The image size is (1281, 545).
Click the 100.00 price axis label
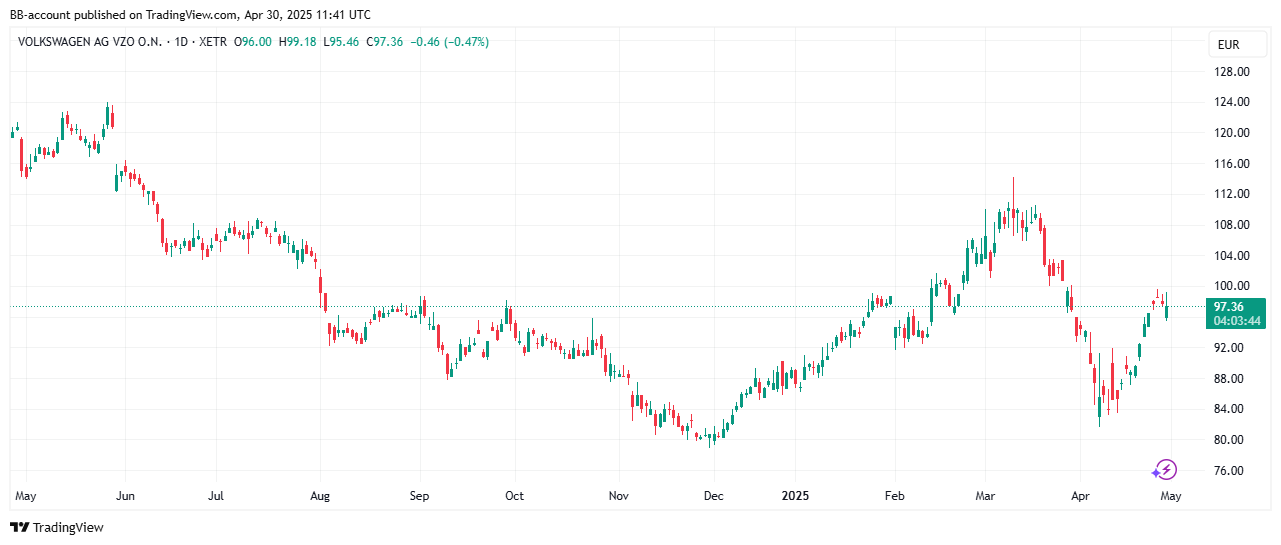[1232, 286]
